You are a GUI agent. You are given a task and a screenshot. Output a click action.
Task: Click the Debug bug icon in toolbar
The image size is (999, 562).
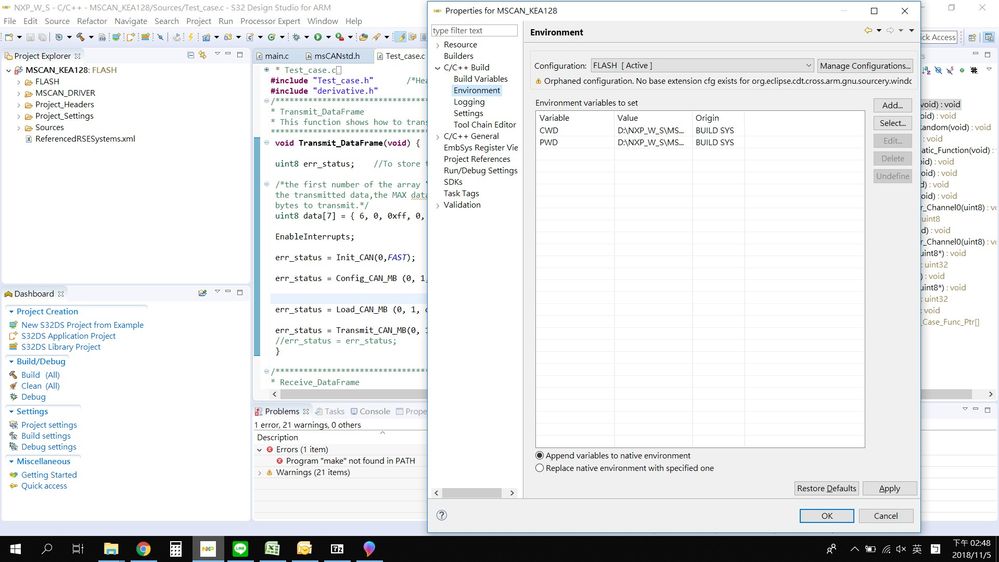296,37
